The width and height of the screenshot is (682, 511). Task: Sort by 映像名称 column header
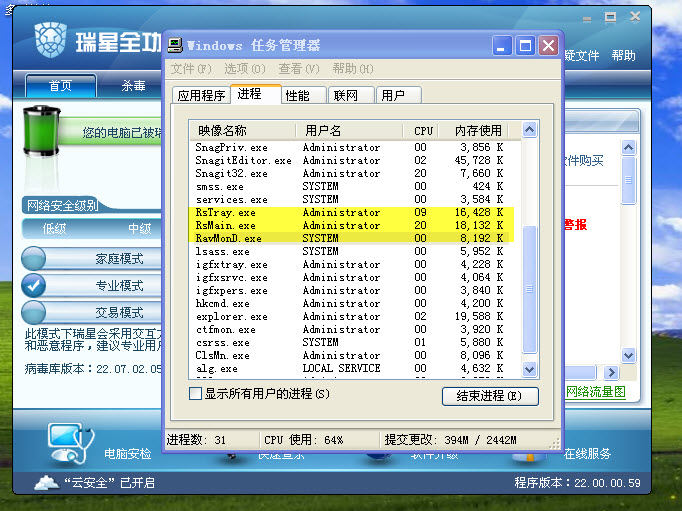tap(242, 130)
